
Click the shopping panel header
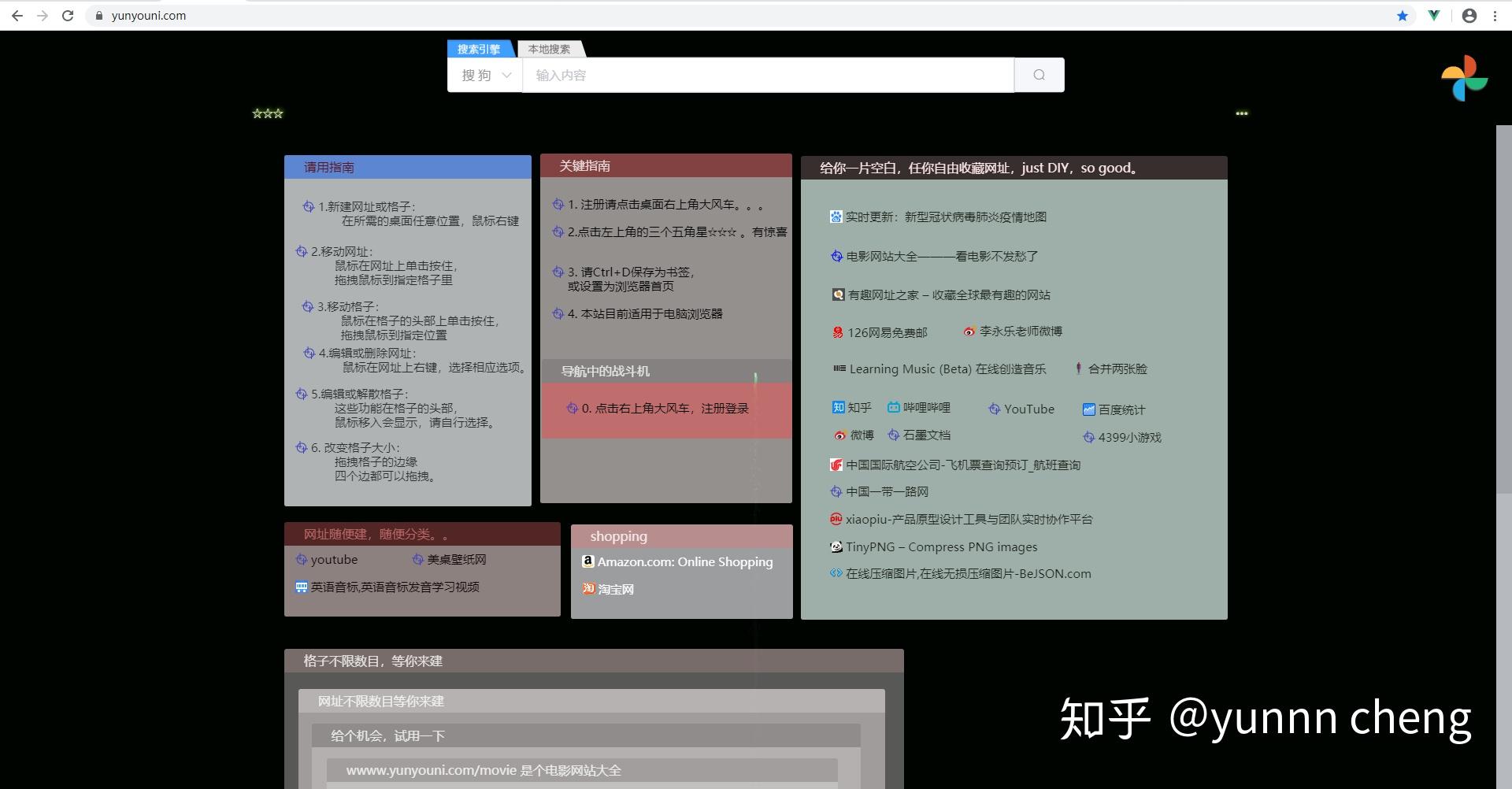[682, 536]
